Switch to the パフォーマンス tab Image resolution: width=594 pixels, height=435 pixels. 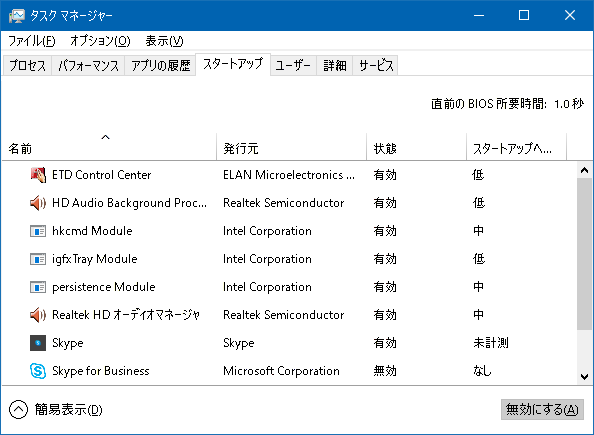88,66
